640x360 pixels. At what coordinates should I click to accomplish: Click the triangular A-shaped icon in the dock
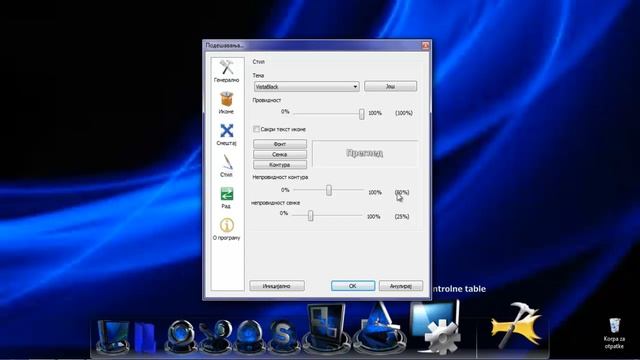pyautogui.click(x=380, y=327)
